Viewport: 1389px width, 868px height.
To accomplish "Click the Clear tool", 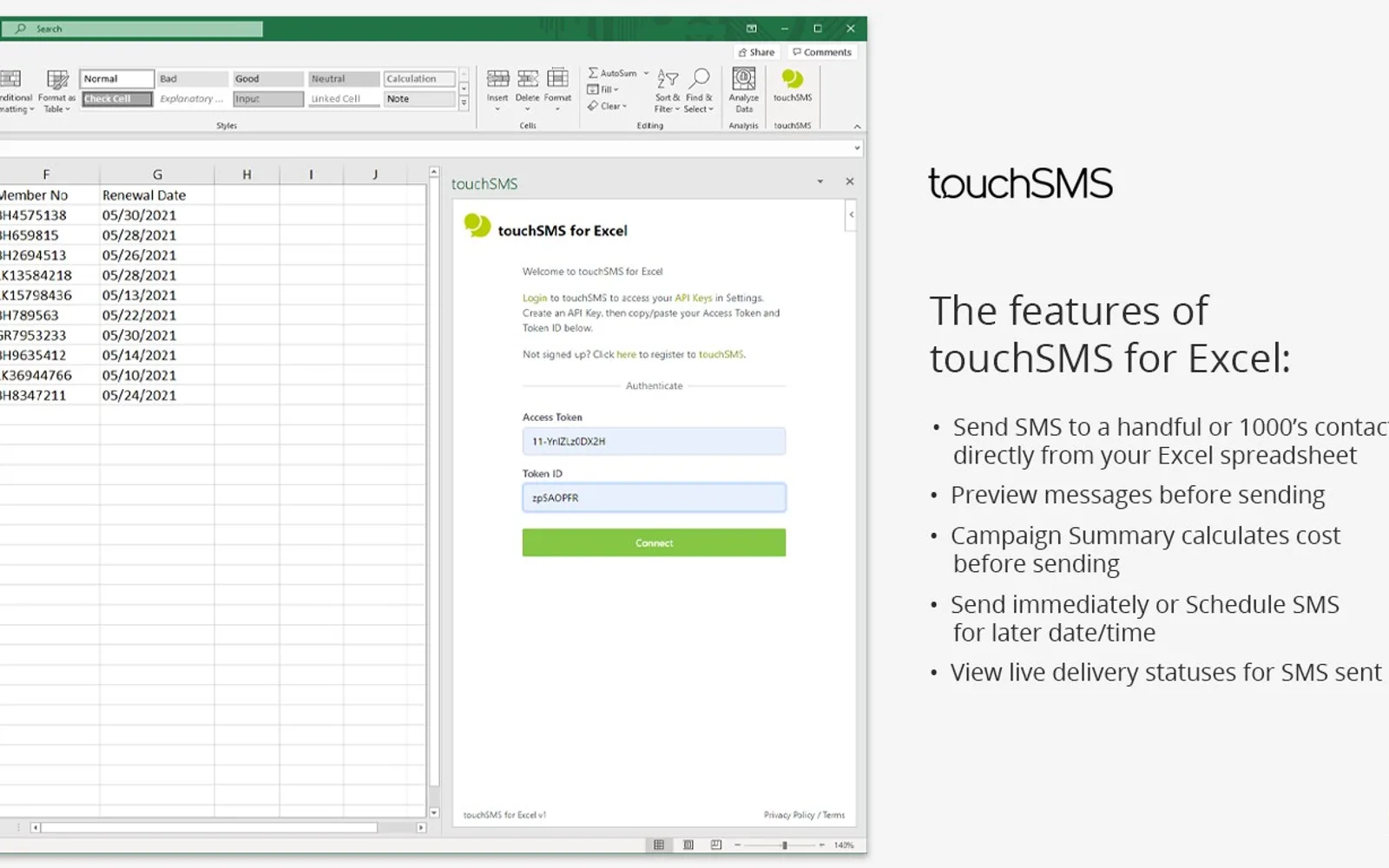I will (x=607, y=106).
